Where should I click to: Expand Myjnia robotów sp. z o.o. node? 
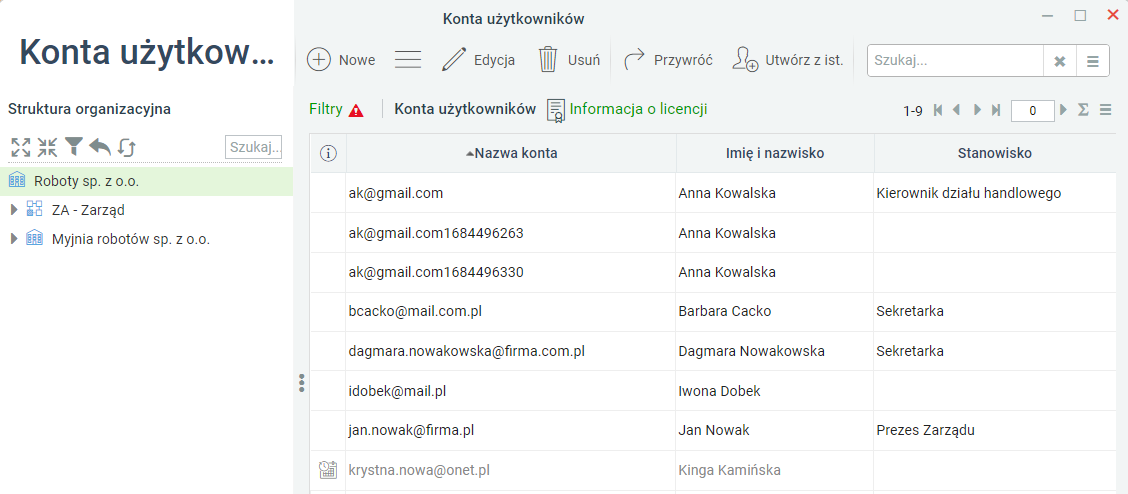[14, 239]
